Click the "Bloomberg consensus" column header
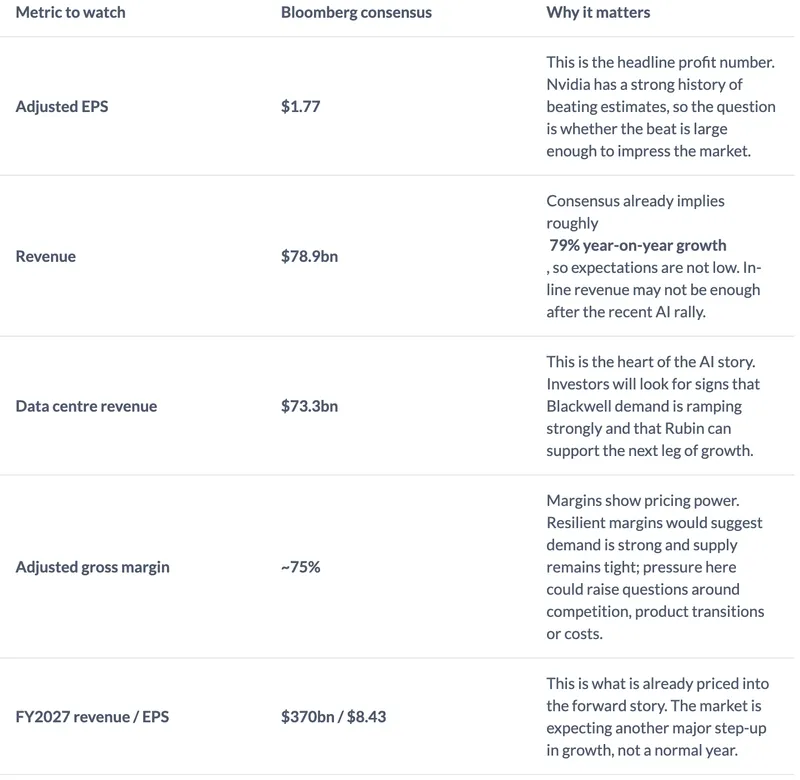800x780 pixels. point(356,12)
